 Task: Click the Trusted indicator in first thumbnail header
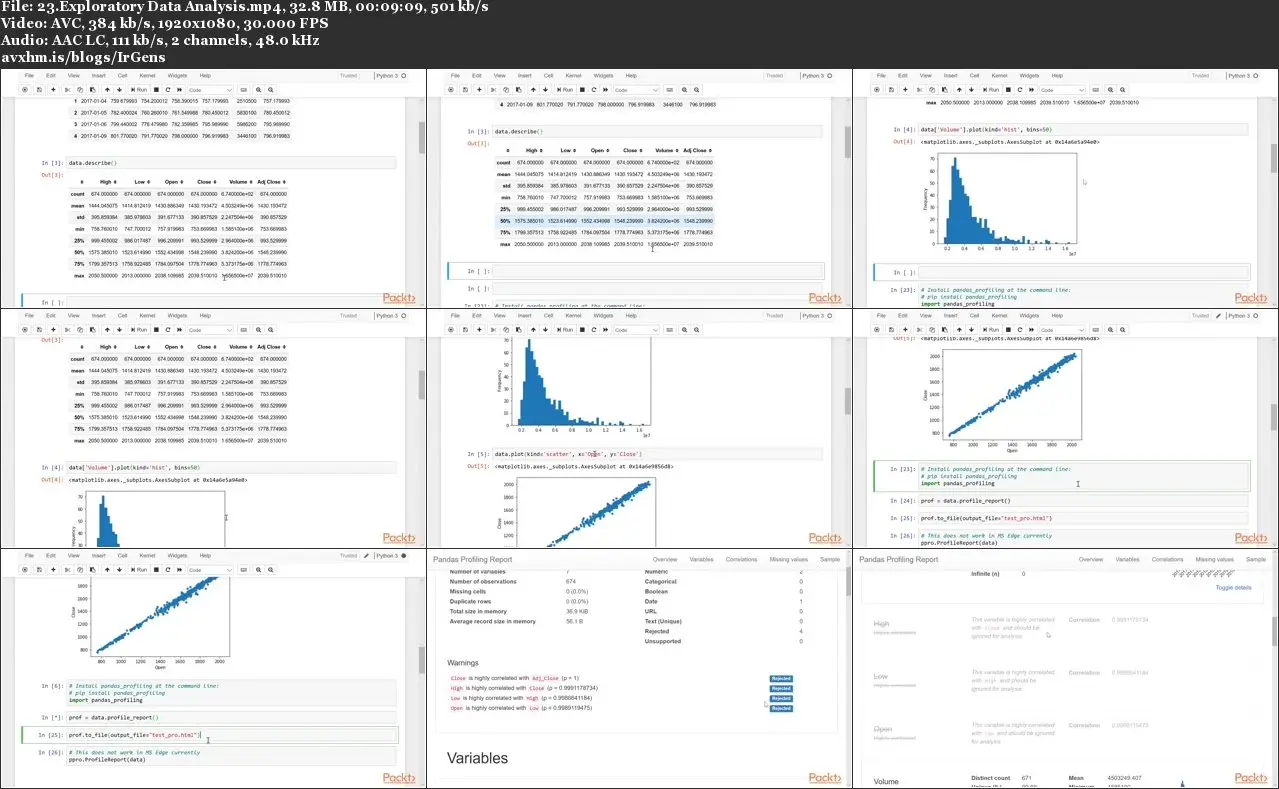click(348, 75)
